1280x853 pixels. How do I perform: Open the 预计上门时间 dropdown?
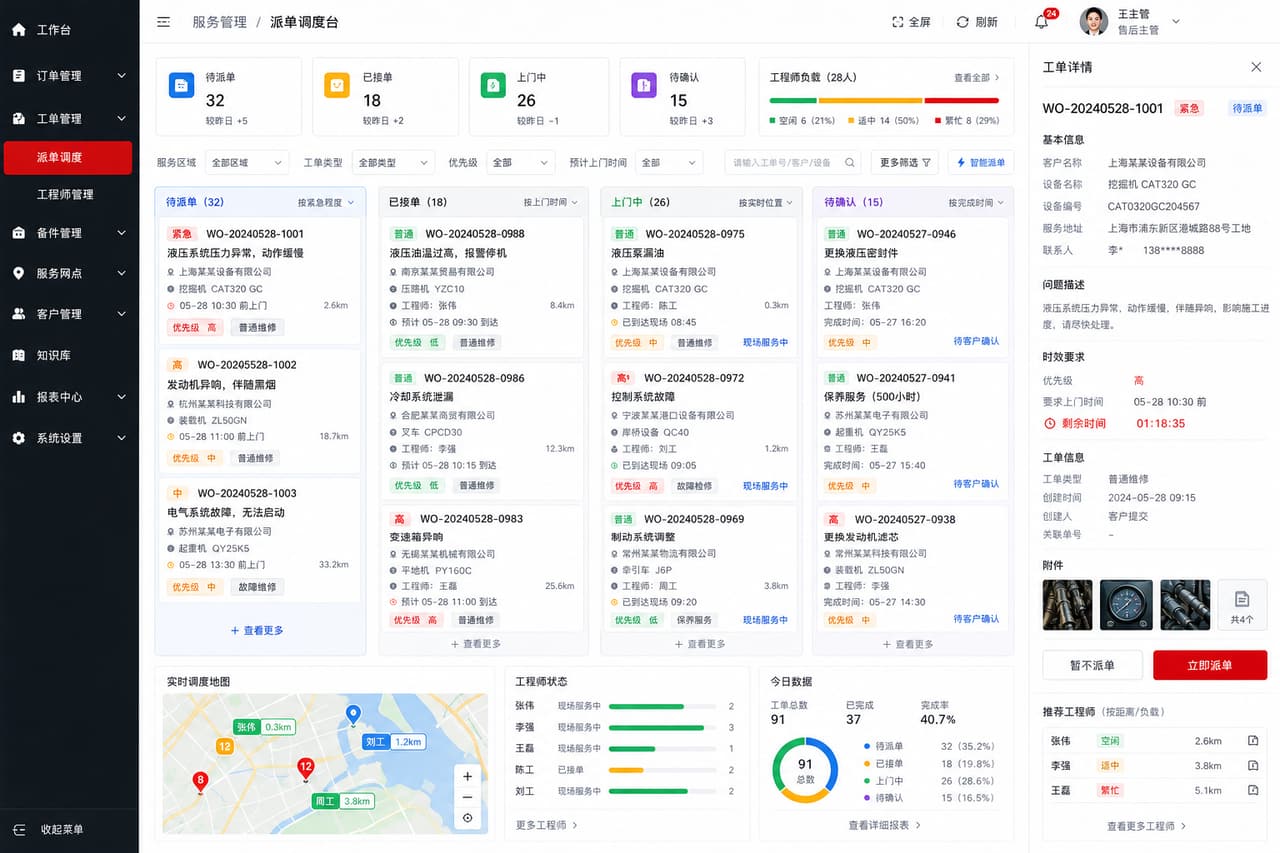point(669,162)
